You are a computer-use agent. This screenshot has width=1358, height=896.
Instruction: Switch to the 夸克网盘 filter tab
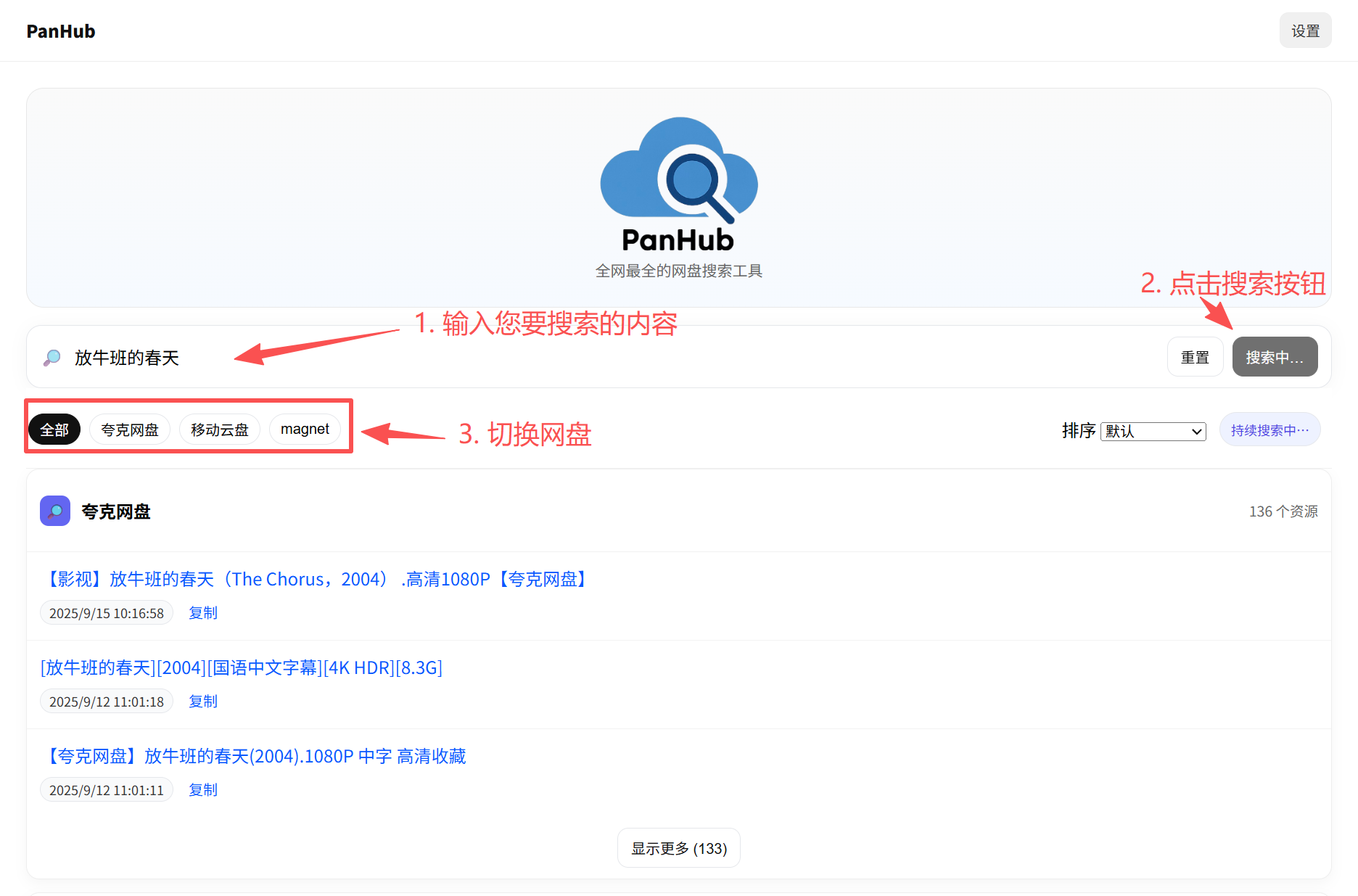[130, 429]
